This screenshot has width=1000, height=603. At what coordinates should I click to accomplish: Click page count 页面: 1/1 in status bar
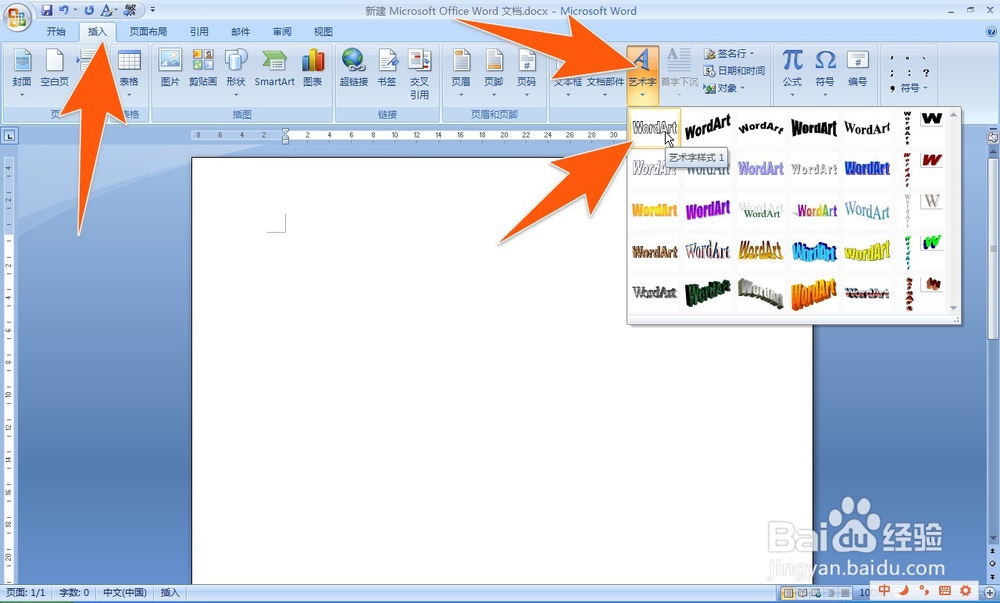tap(26, 593)
